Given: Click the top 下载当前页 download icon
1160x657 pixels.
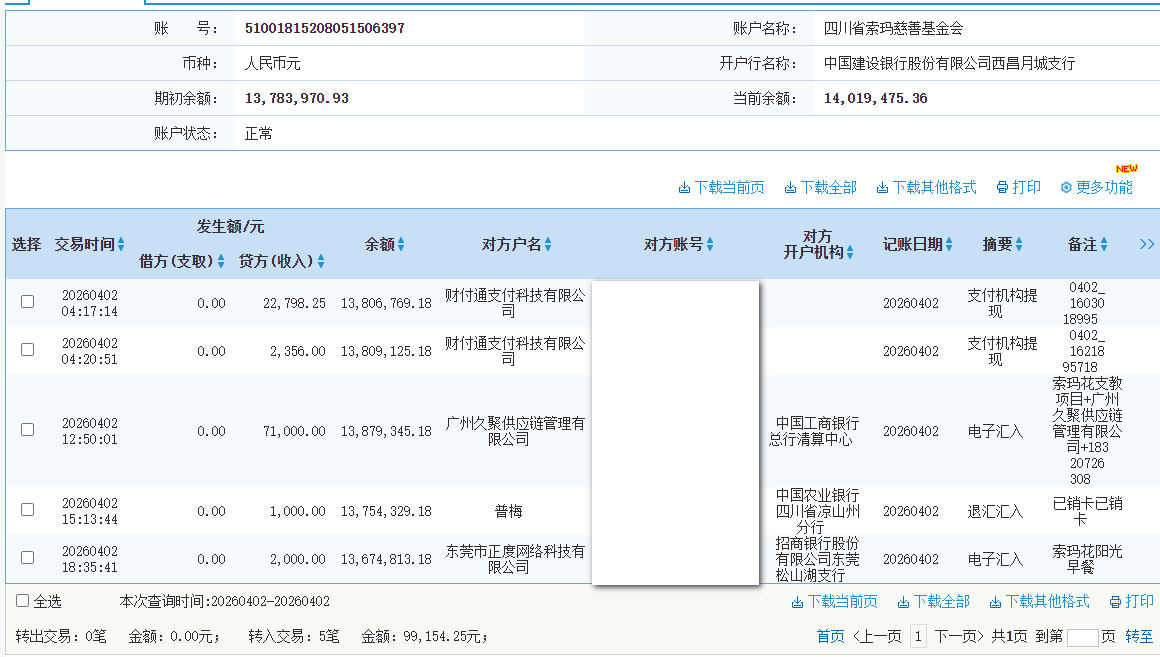Looking at the screenshot, I should (686, 186).
